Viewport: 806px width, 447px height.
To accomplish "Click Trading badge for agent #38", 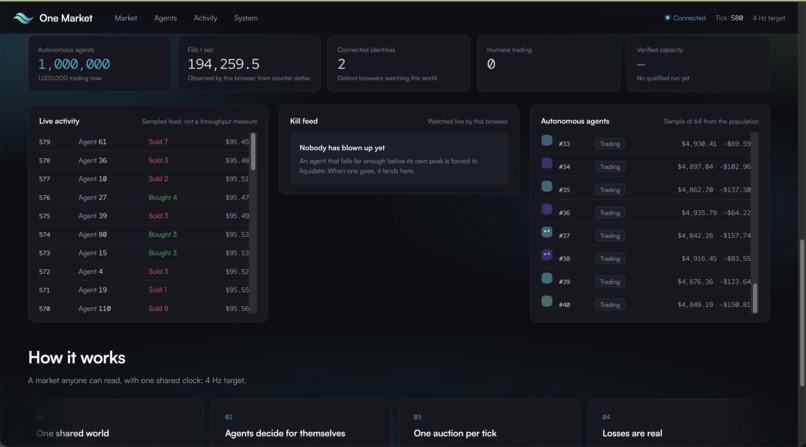I will pyautogui.click(x=610, y=258).
